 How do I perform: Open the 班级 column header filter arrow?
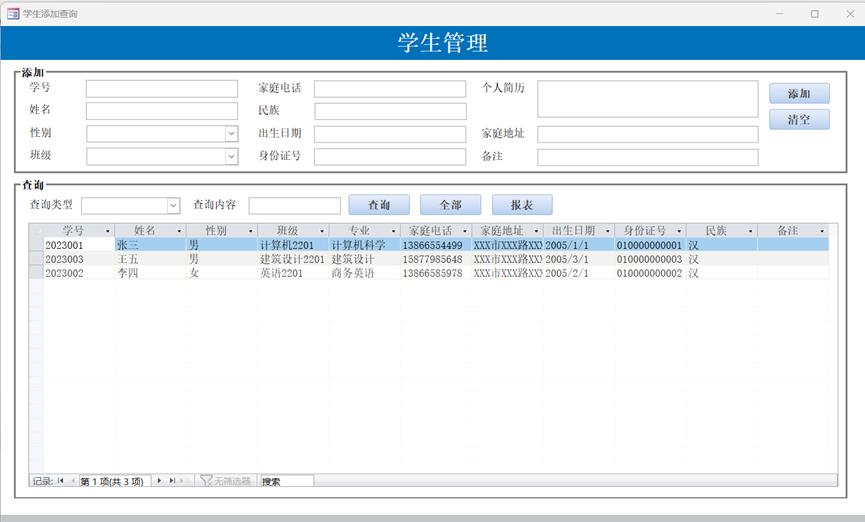coord(322,231)
